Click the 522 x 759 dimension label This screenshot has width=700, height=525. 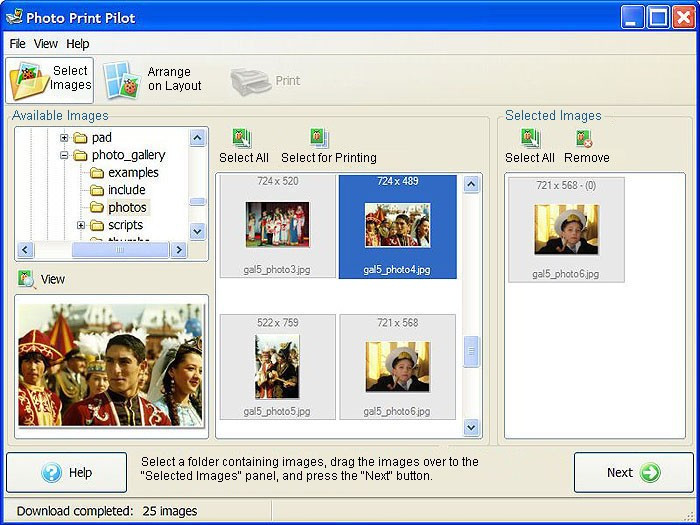[278, 322]
